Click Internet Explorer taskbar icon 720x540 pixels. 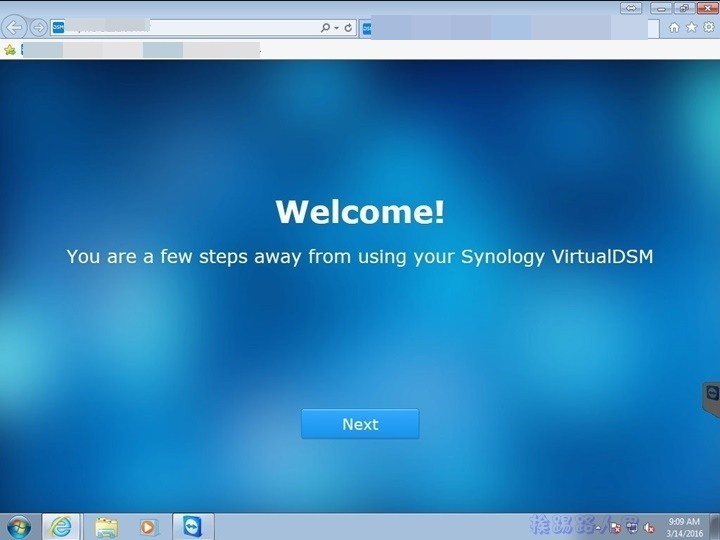[61, 527]
